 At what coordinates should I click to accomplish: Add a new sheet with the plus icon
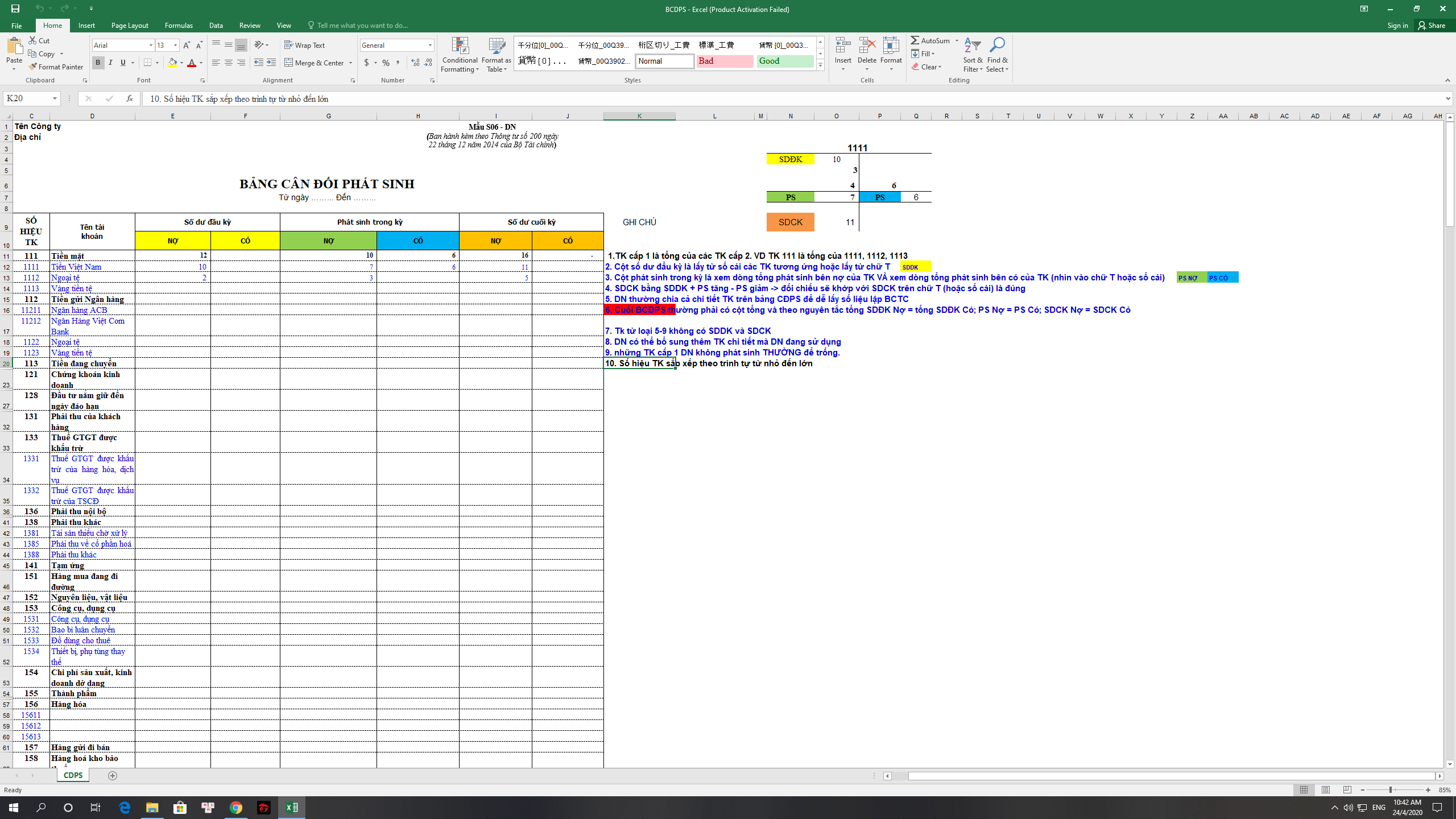tap(113, 776)
